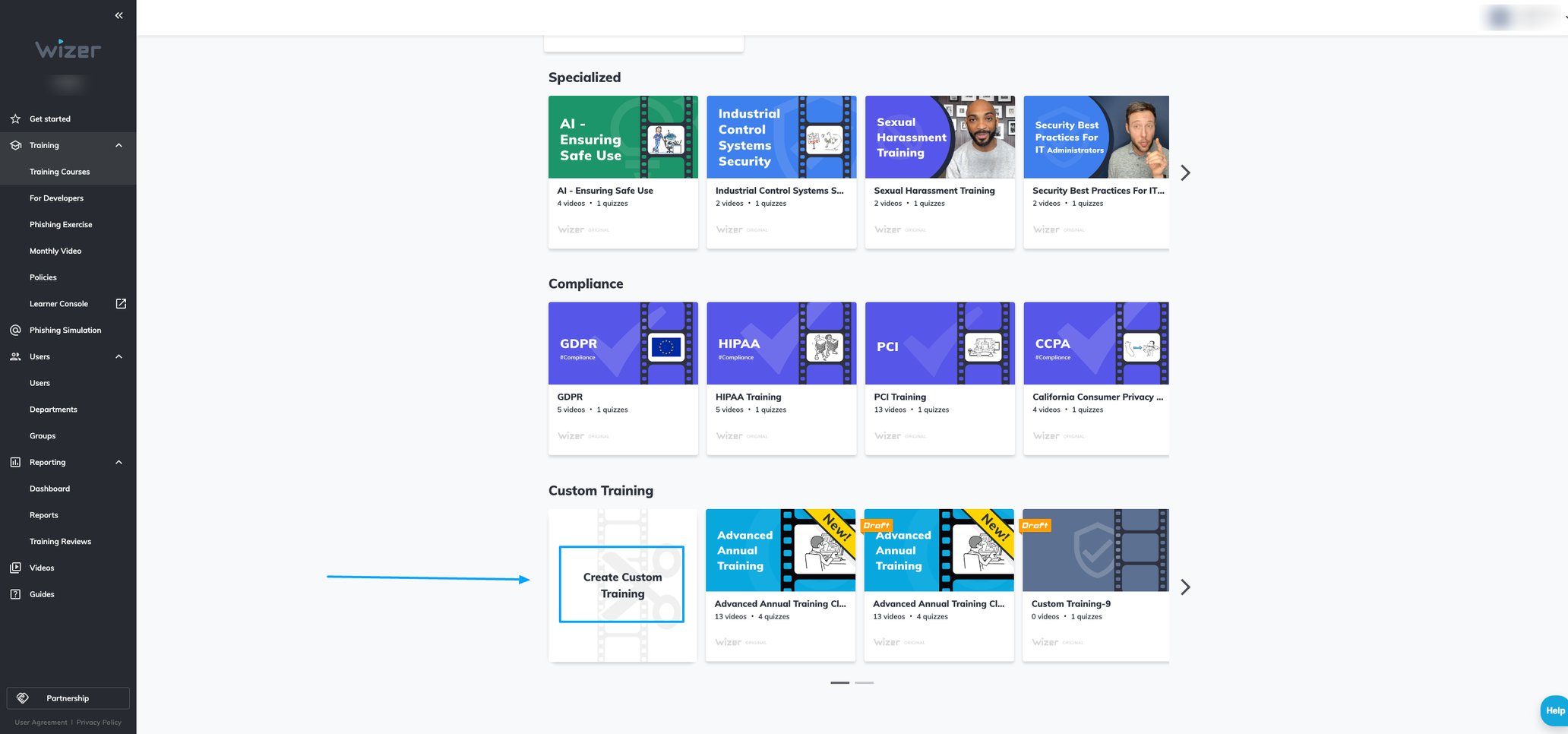1568x734 pixels.
Task: Click the Phishing Simulation icon in the sidebar
Action: click(16, 330)
